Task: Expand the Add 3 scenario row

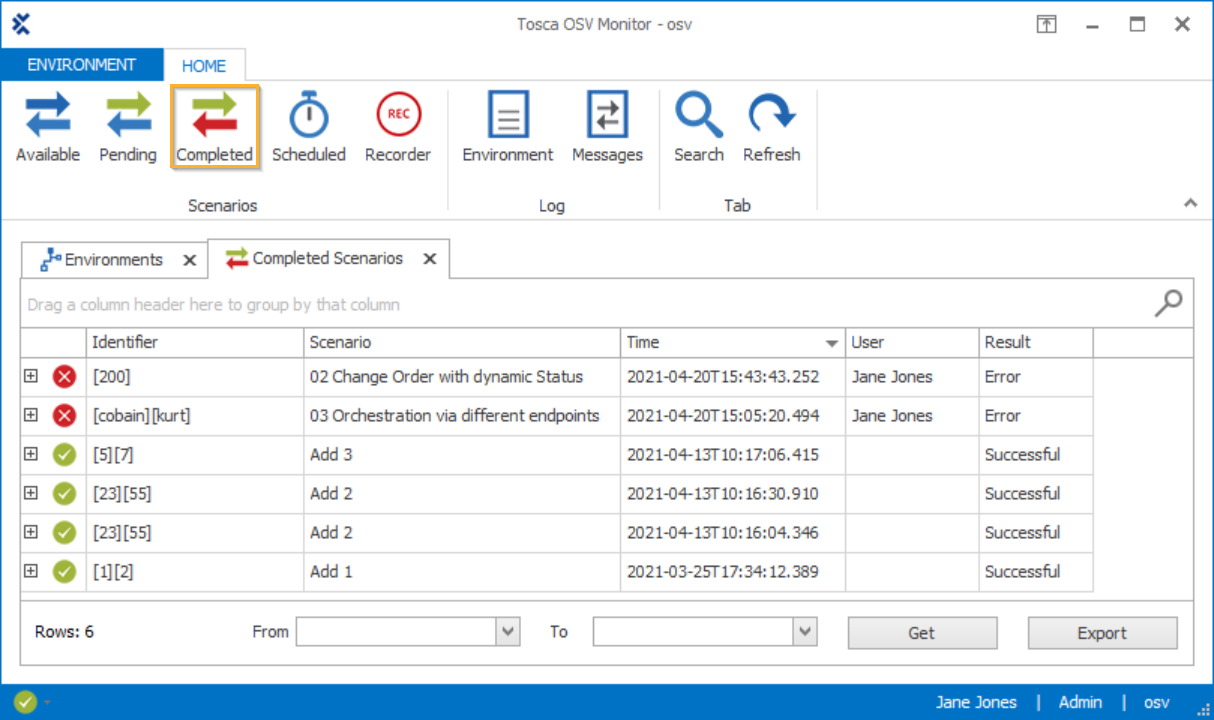Action: tap(31, 454)
